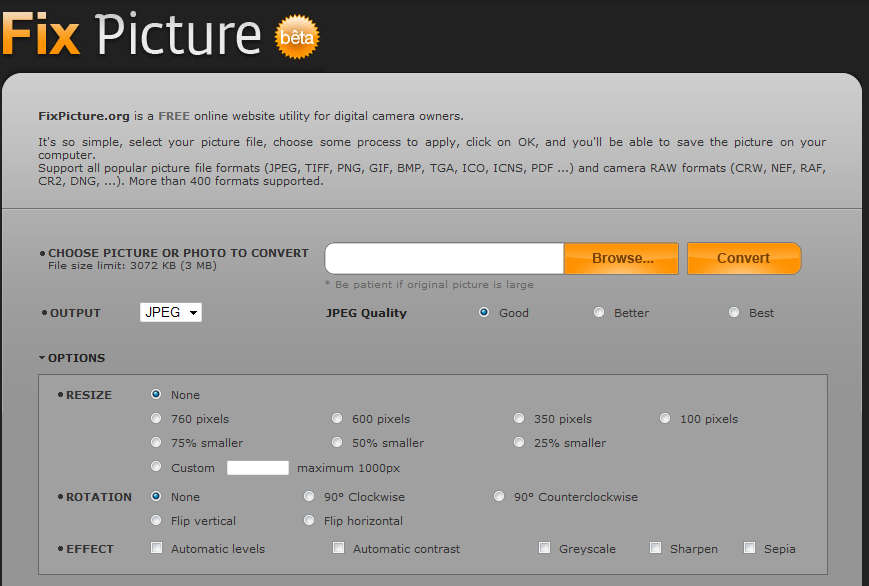Viewport: 869px width, 586px height.
Task: Click the Browse... button
Action: pos(622,258)
